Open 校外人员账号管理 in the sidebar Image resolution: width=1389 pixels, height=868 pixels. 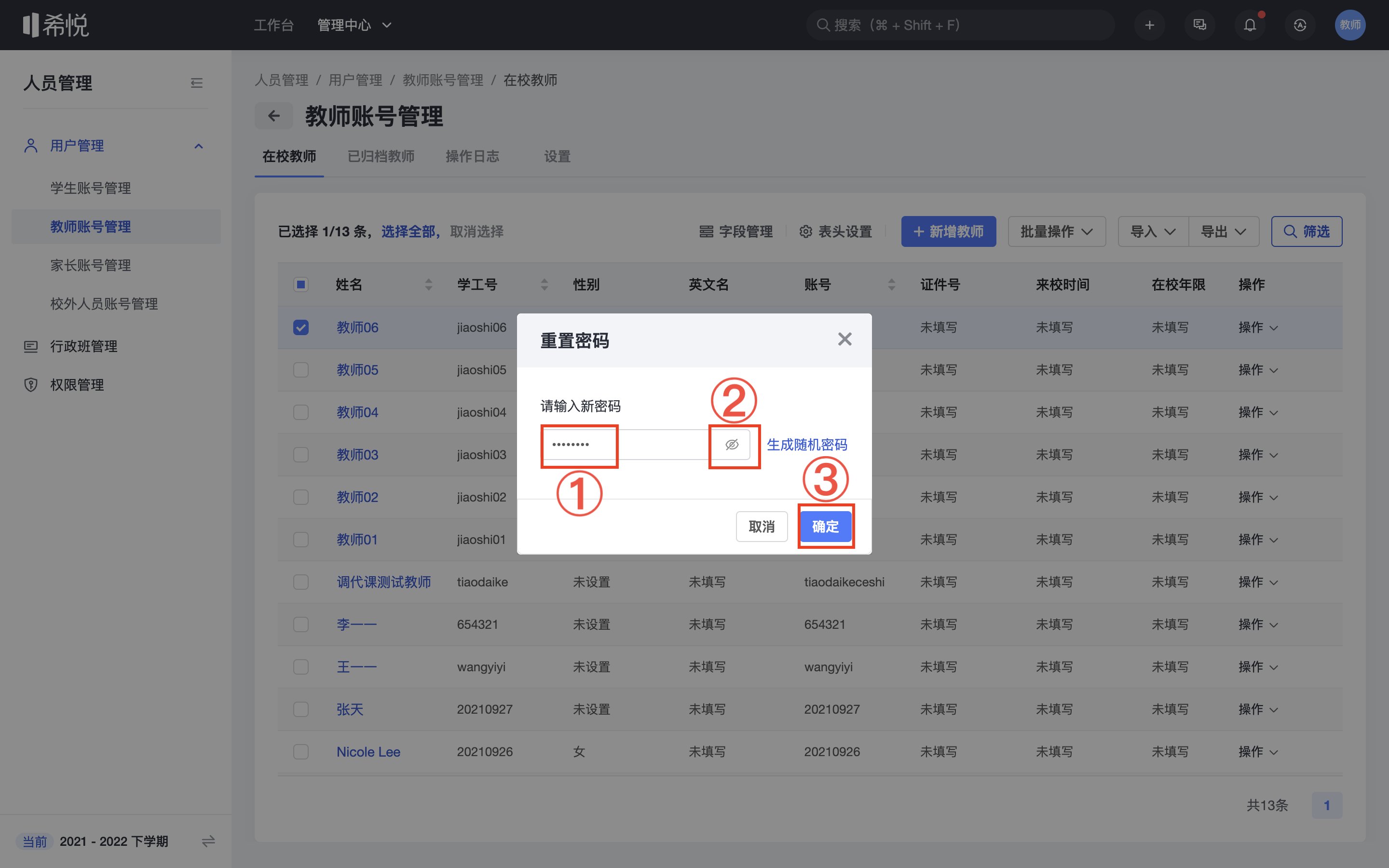pos(104,304)
